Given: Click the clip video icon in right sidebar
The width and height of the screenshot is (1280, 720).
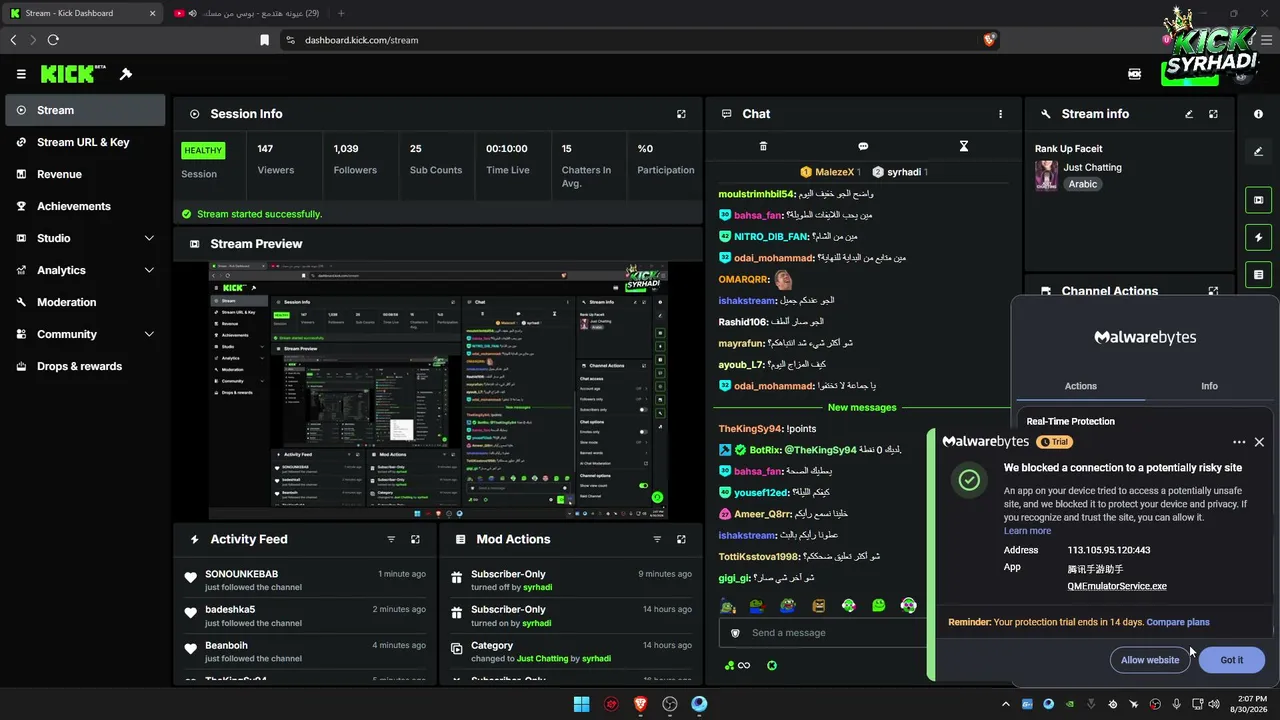Looking at the screenshot, I should pos(1258,200).
